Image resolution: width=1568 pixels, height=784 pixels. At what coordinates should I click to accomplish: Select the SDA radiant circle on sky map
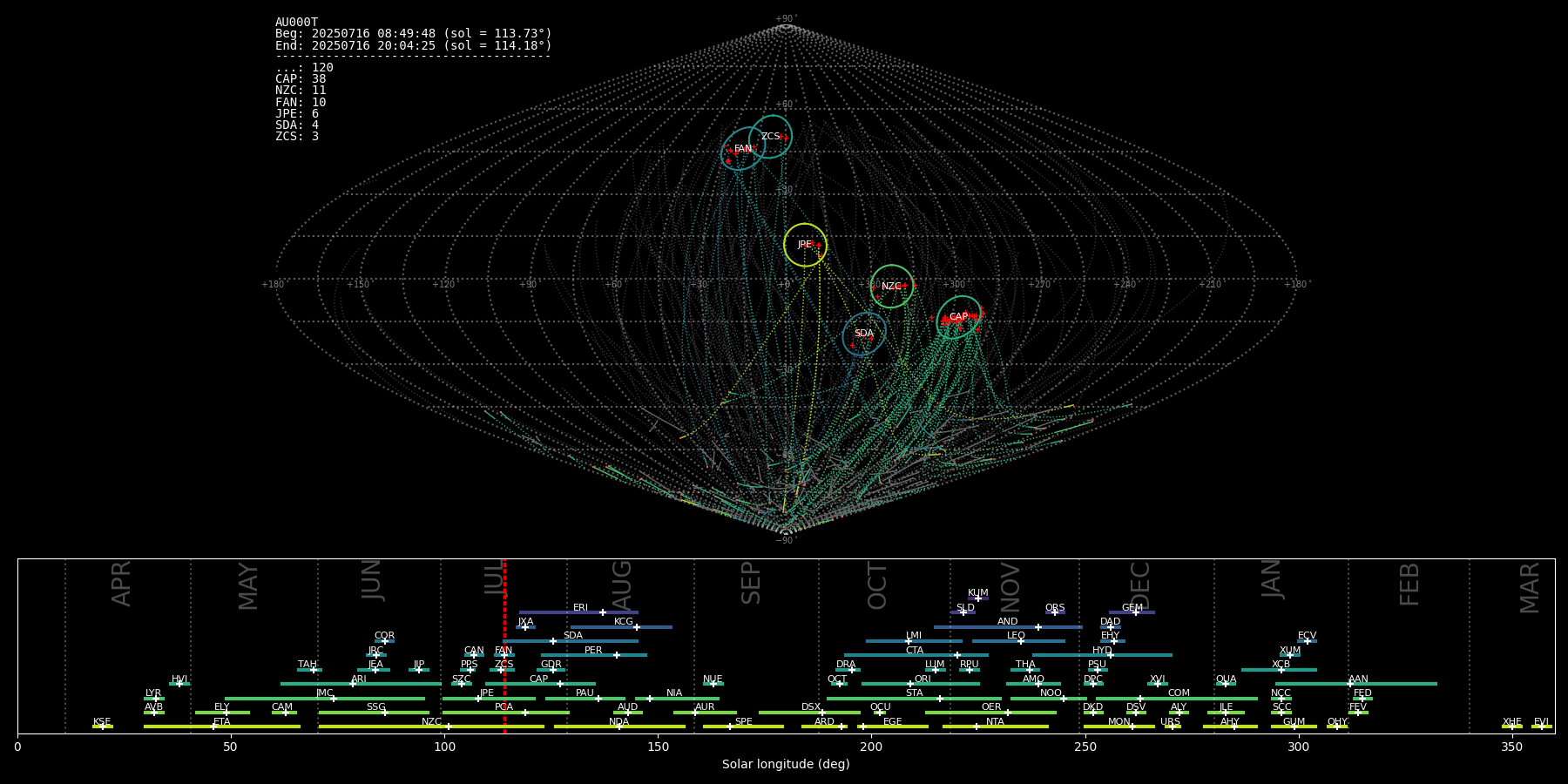pos(864,334)
